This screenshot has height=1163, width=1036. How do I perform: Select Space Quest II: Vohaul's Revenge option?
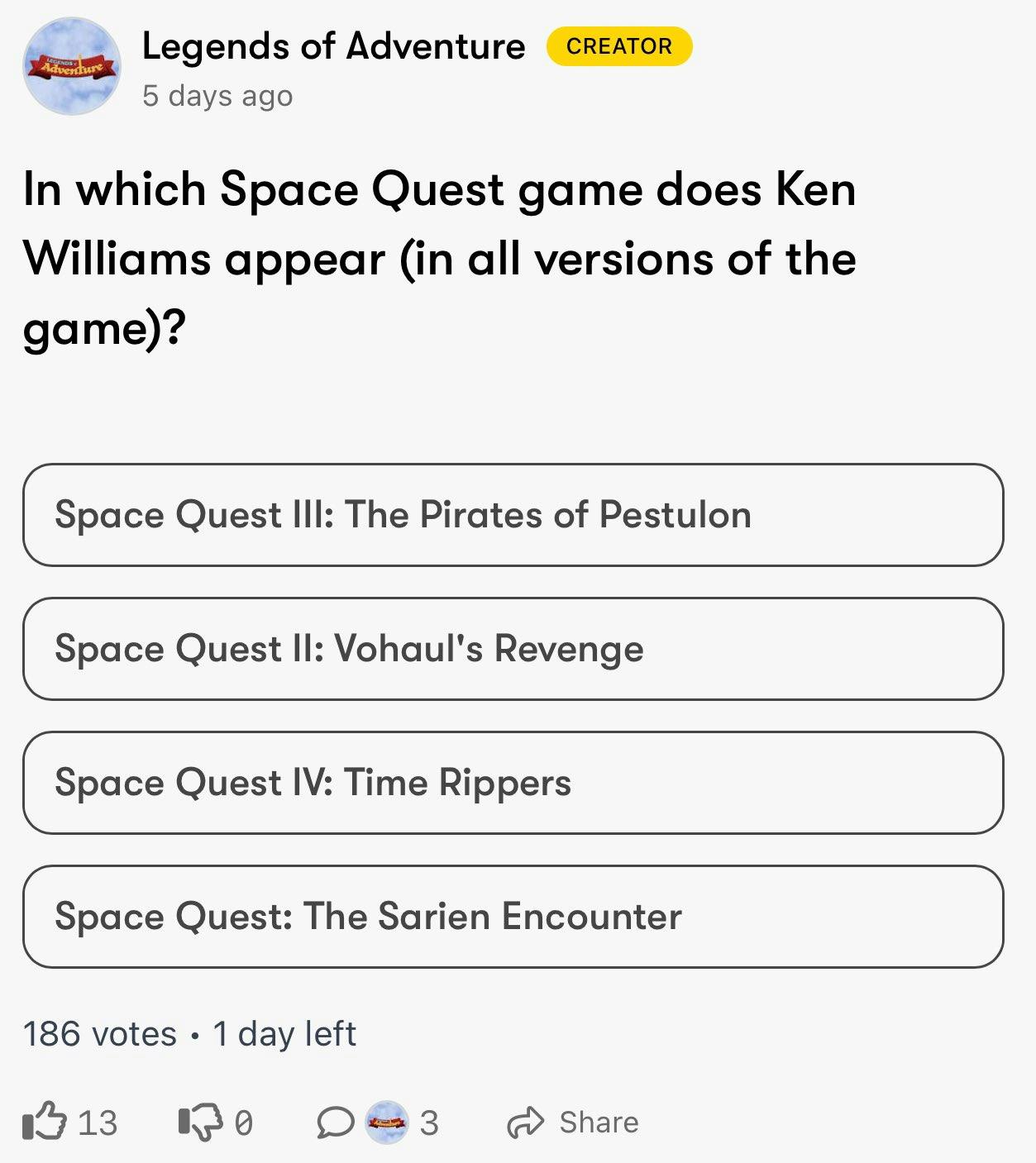click(x=513, y=649)
